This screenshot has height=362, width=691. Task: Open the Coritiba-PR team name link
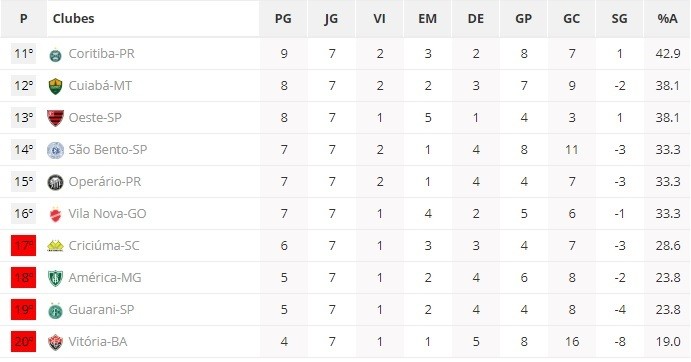[102, 54]
